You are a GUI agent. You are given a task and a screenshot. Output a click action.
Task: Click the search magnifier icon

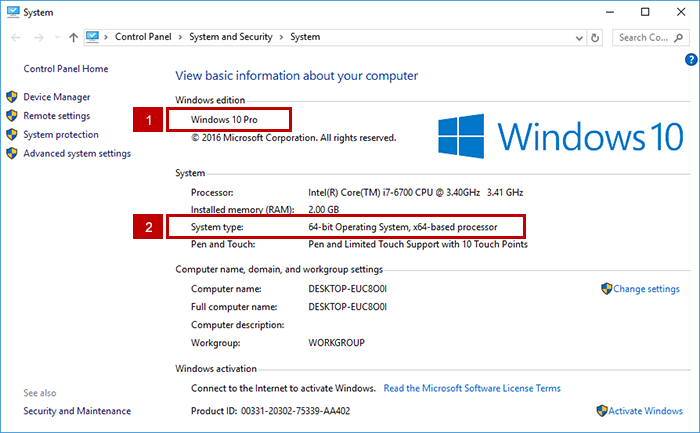point(679,38)
